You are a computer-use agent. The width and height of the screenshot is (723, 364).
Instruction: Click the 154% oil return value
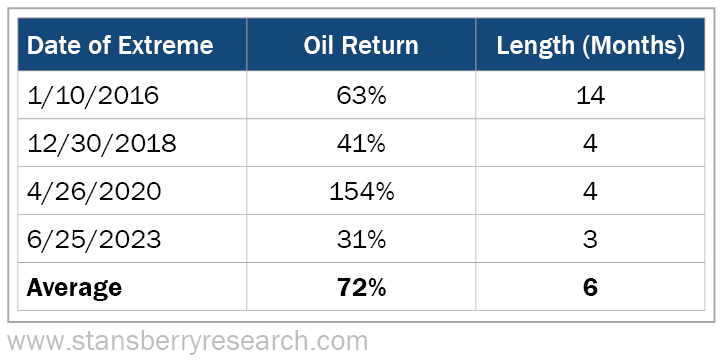tap(362, 191)
